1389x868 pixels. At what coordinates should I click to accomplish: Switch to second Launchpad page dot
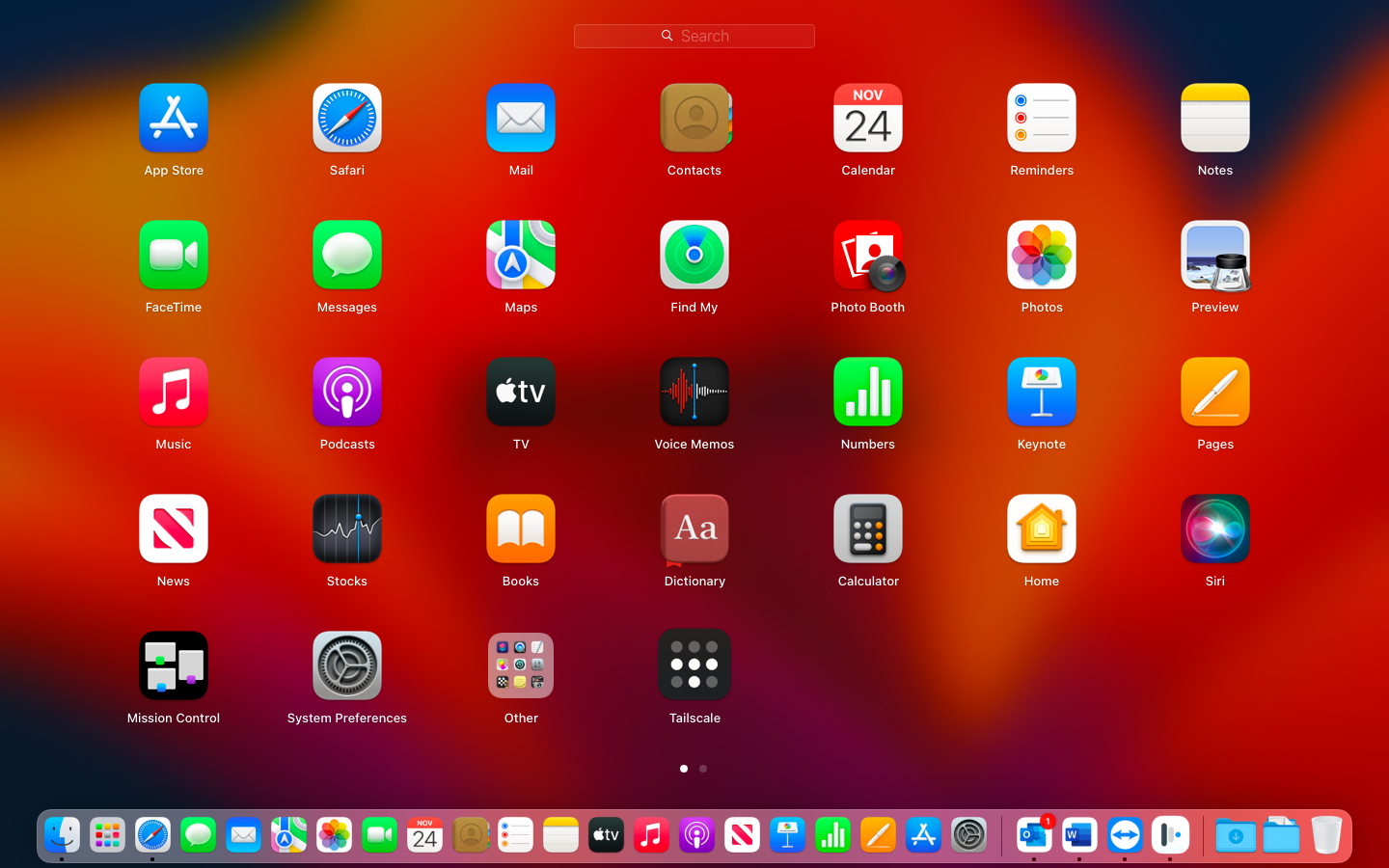pyautogui.click(x=703, y=769)
